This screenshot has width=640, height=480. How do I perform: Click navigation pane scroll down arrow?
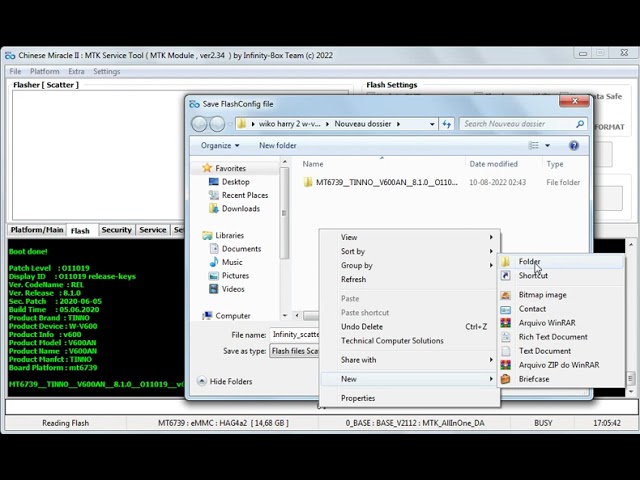point(285,316)
